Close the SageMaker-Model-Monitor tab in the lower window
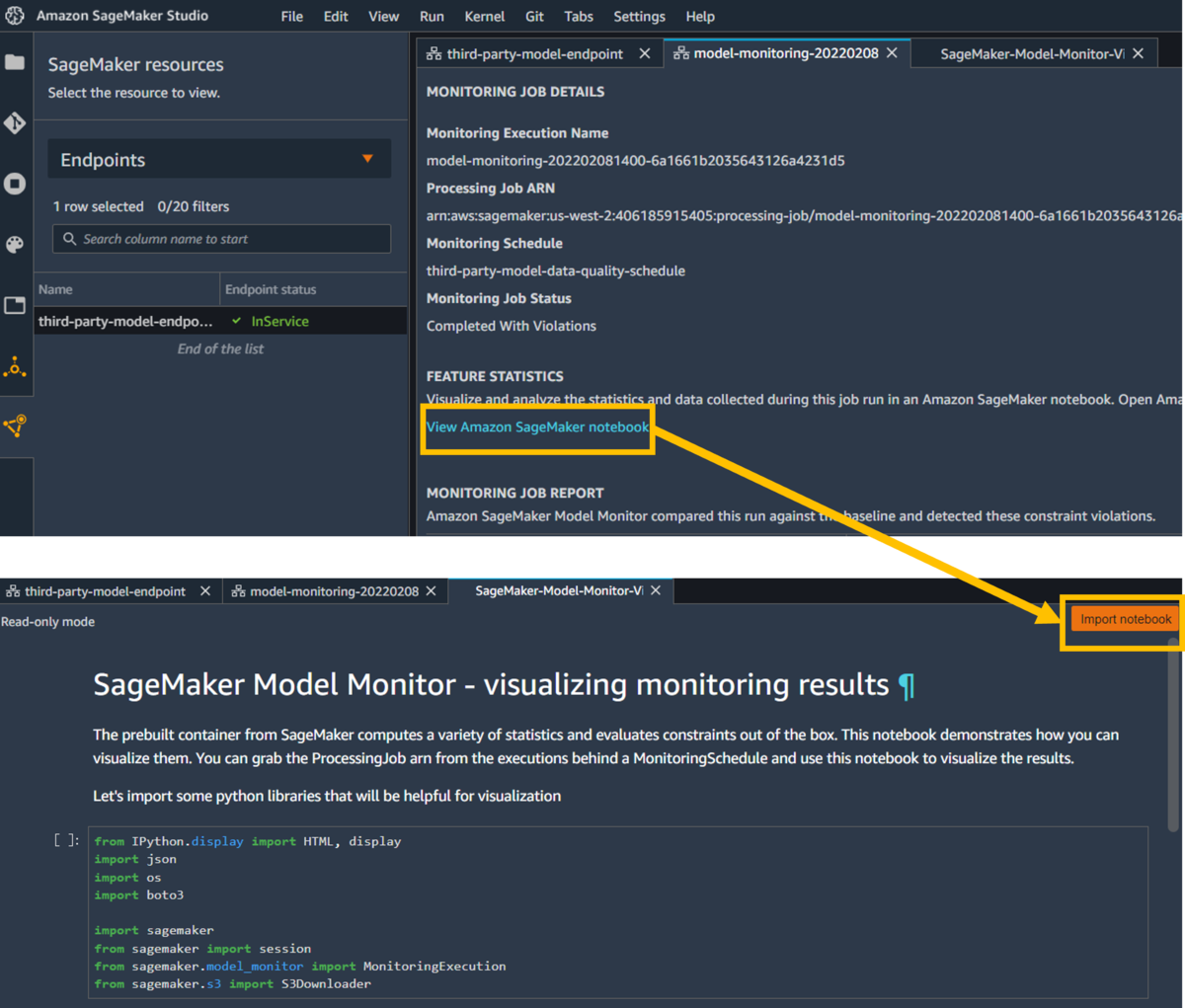The image size is (1185, 1008). pyautogui.click(x=656, y=590)
